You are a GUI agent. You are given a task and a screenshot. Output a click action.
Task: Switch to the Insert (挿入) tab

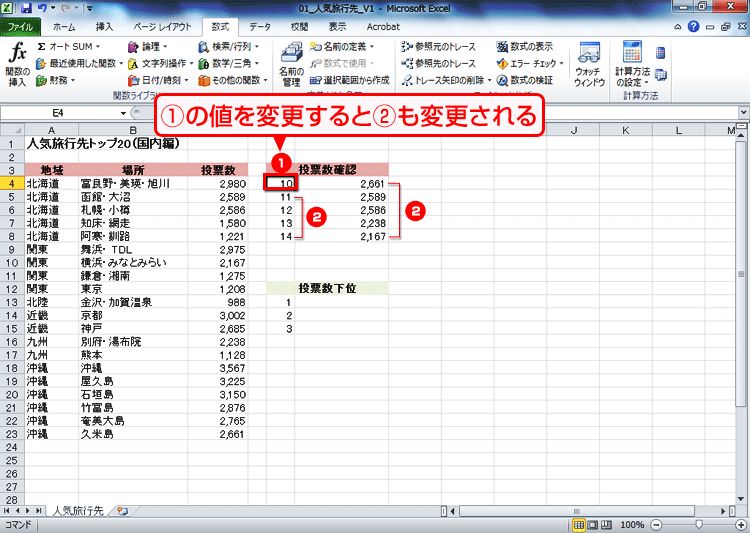104,27
